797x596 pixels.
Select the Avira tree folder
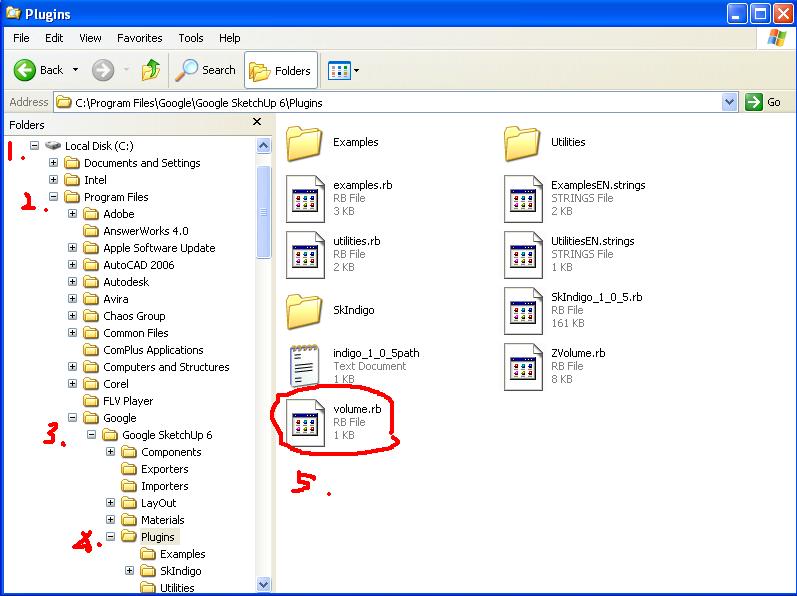[116, 299]
